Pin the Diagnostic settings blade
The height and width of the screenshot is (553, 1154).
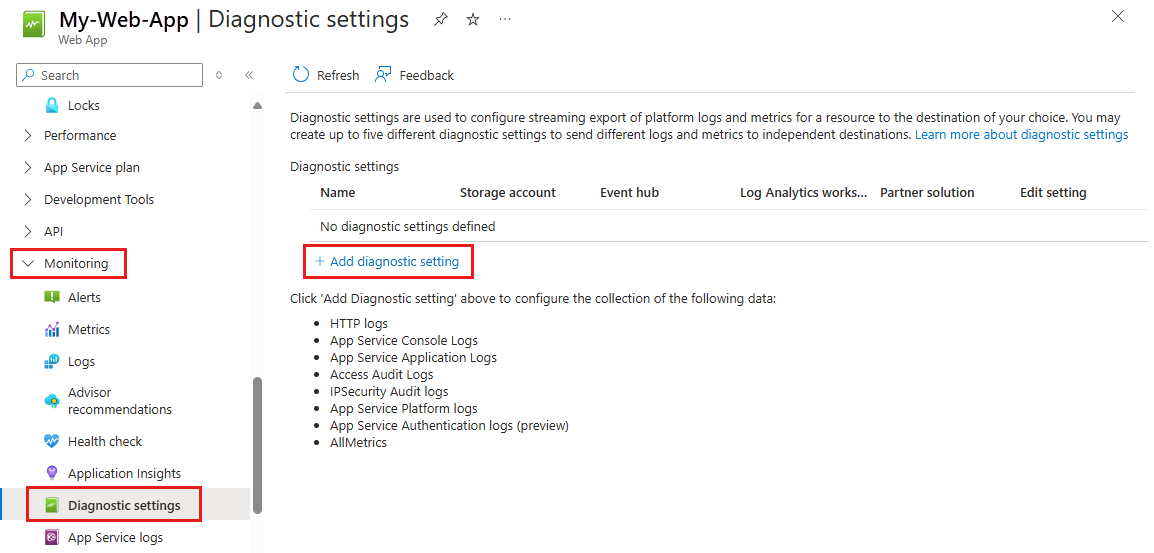pyautogui.click(x=440, y=20)
